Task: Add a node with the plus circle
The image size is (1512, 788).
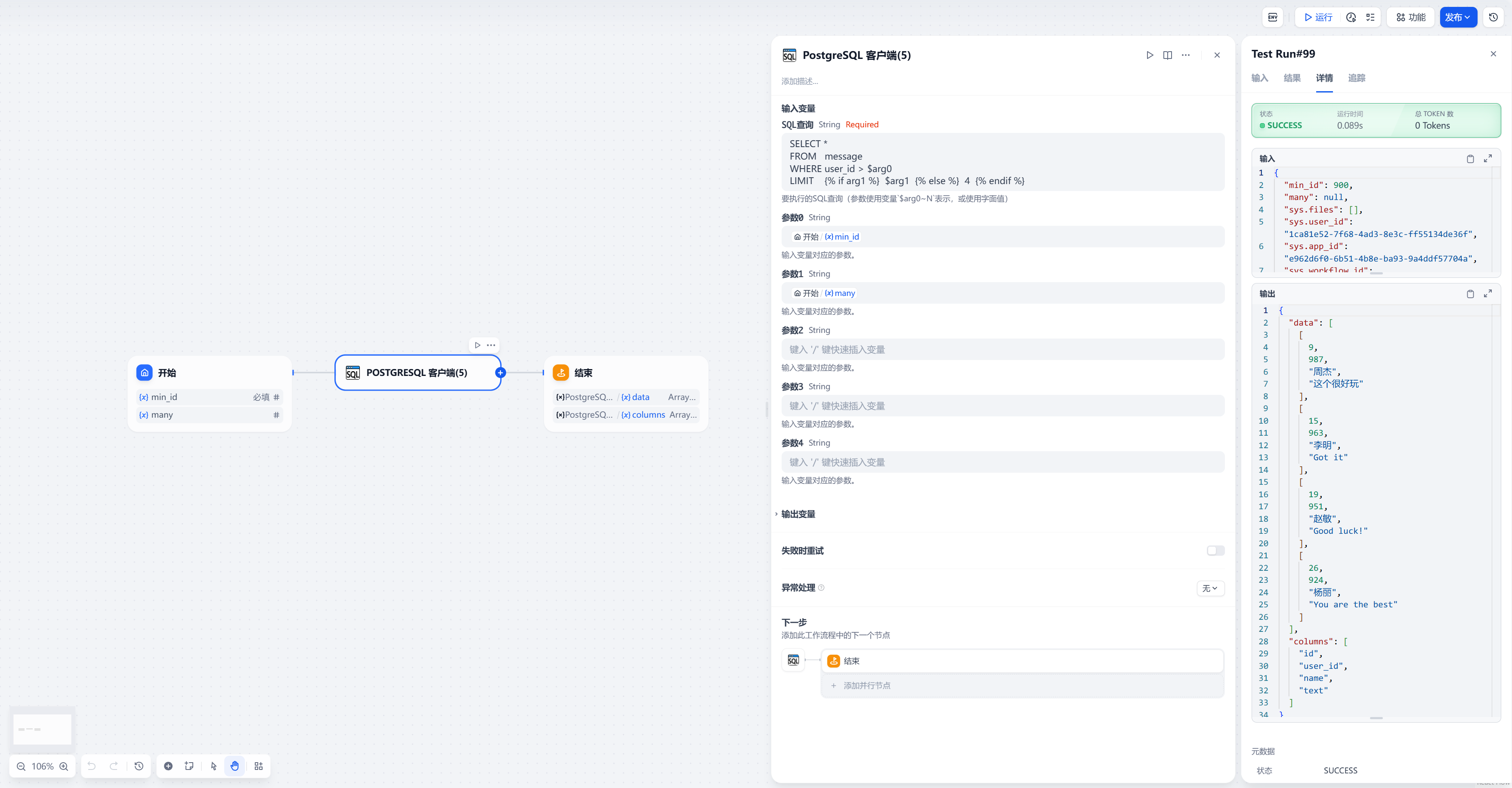Action: tap(168, 766)
